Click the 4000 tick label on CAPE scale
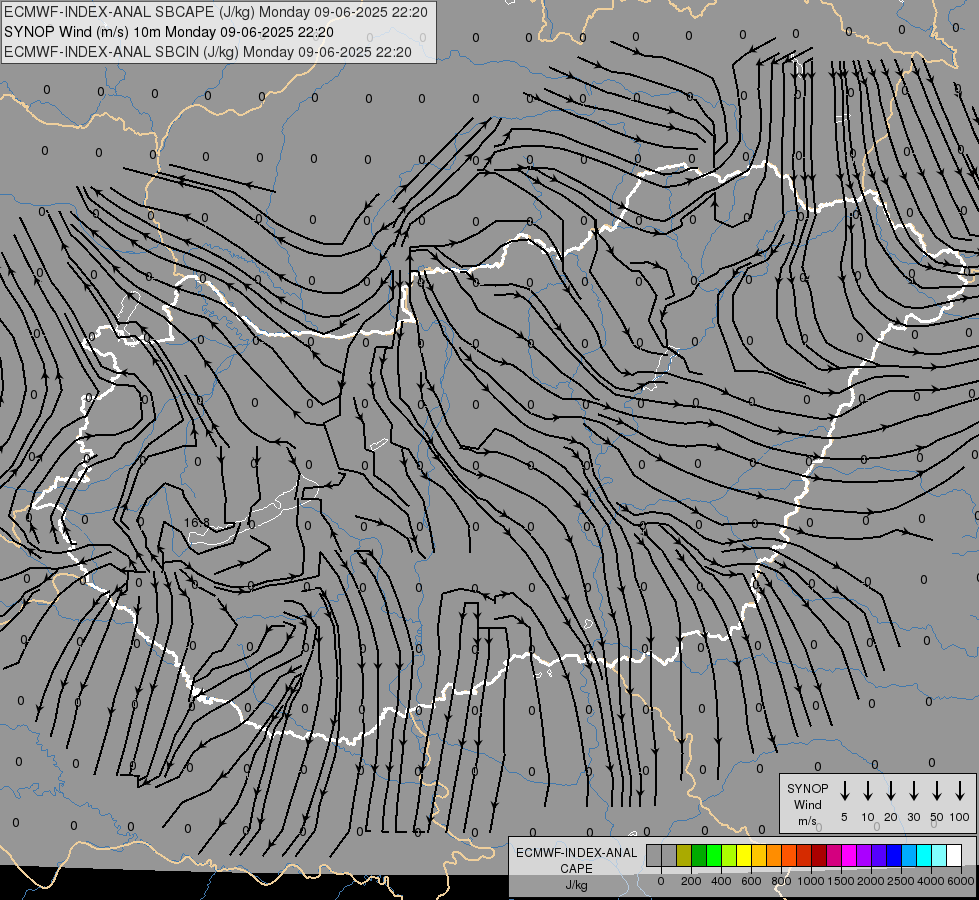The image size is (979, 900). pyautogui.click(x=931, y=881)
